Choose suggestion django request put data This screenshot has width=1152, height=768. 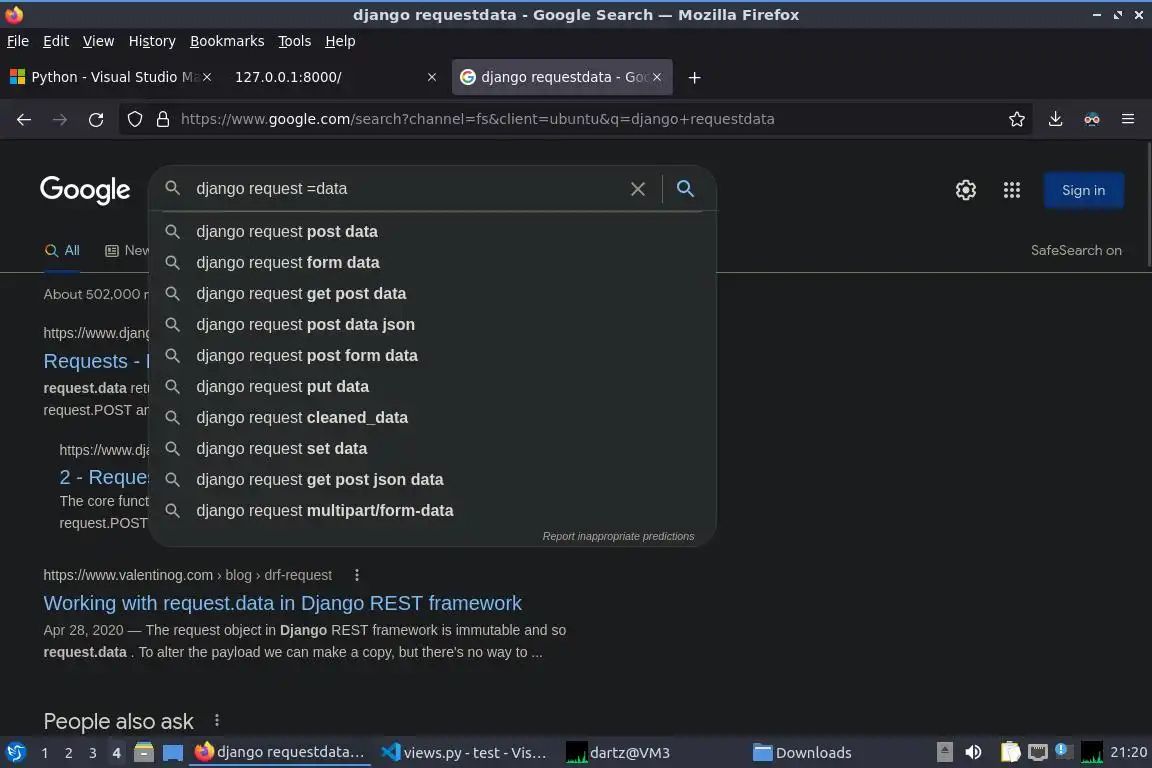(432, 387)
